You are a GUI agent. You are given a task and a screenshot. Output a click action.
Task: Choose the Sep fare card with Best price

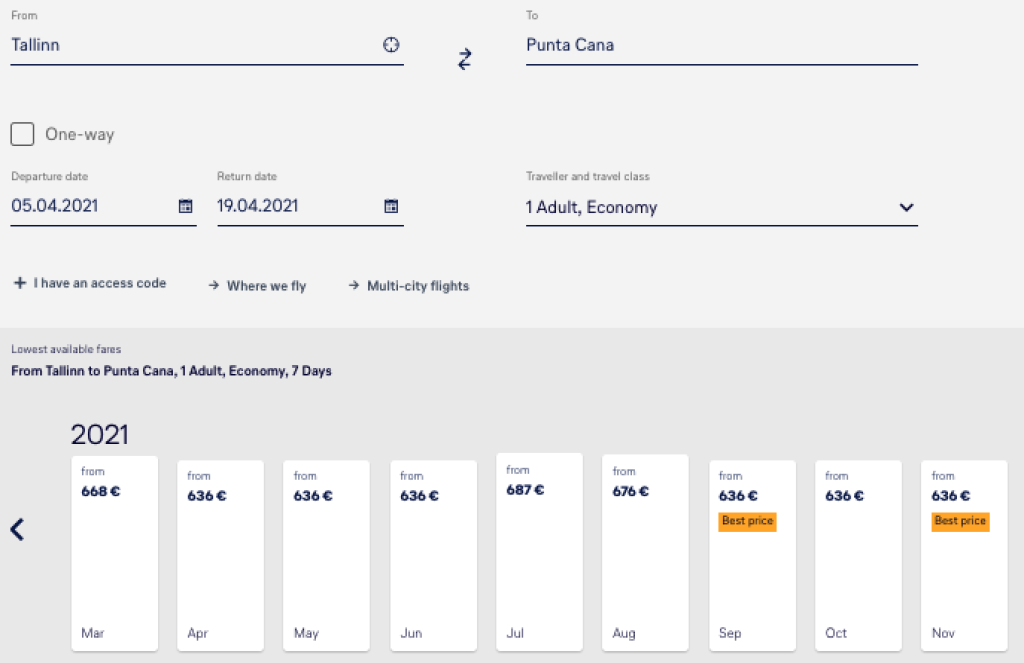pos(752,555)
